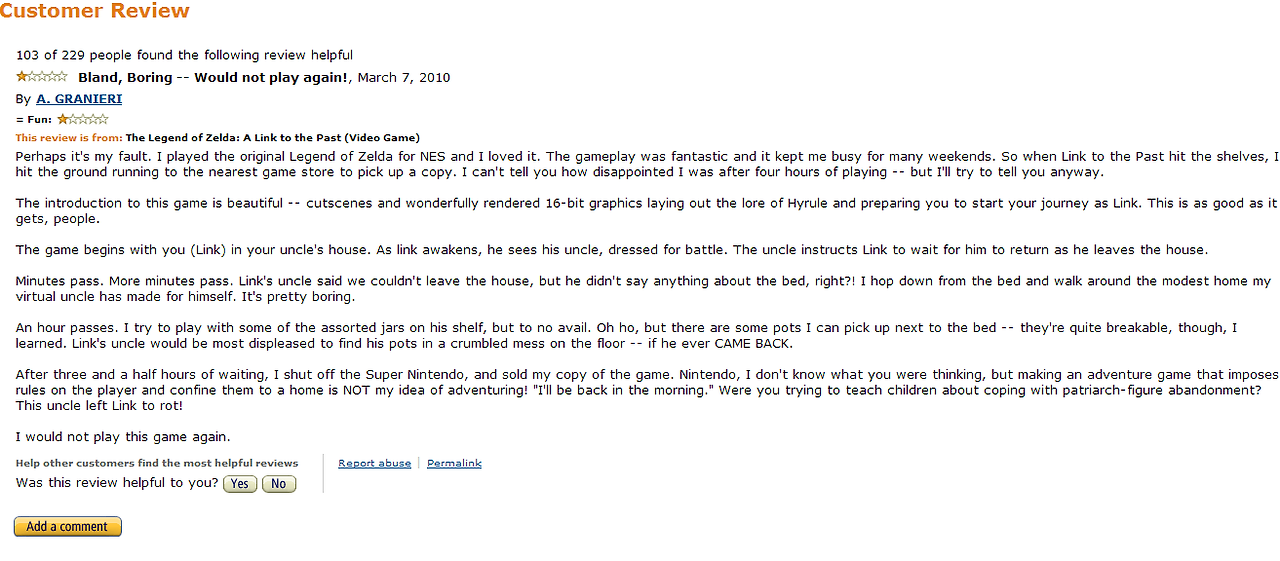Click the review title 'Bland, Boring'

click(x=125, y=77)
